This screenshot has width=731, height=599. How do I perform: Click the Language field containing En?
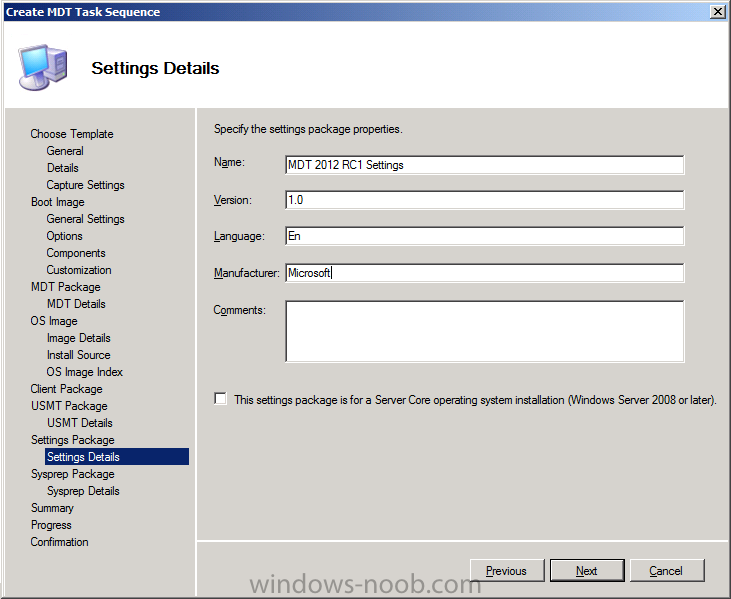484,236
